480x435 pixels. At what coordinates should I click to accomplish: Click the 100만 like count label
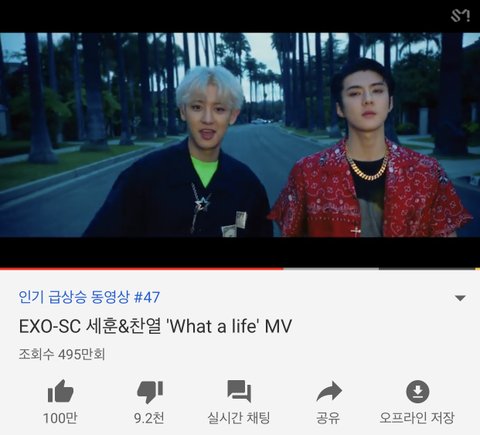click(60, 418)
